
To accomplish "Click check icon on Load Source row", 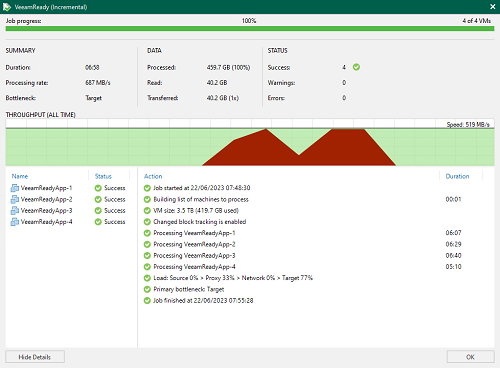I will [147, 278].
